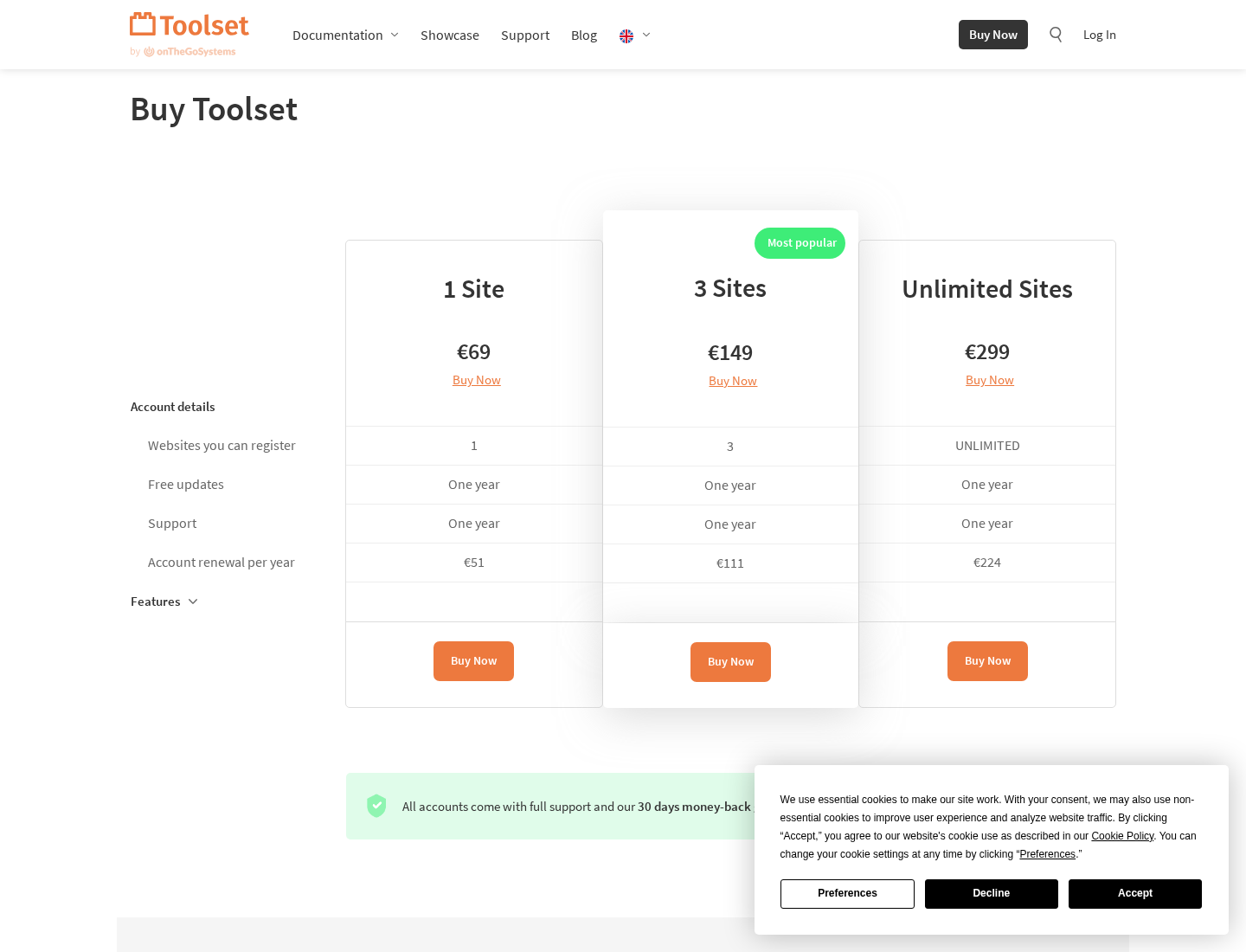Click "Account renewal per year" label
Screen dimensions: 1246x952
point(222,563)
